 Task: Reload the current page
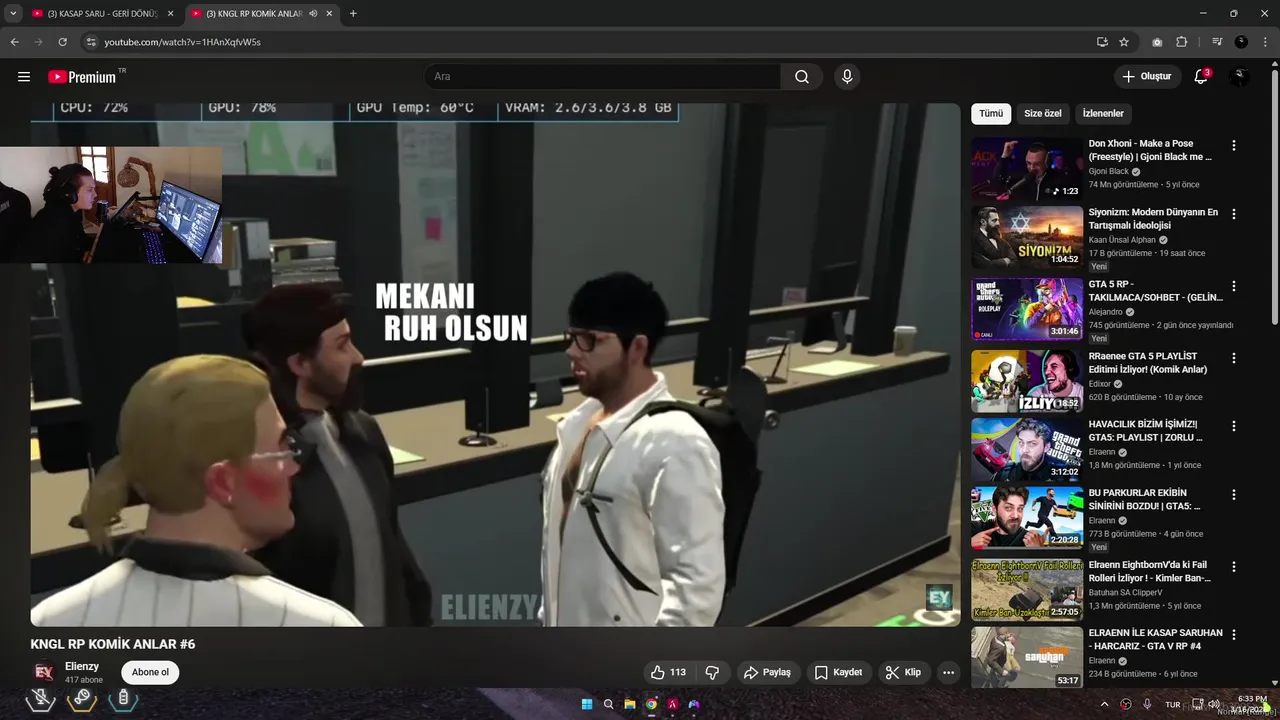pos(62,42)
